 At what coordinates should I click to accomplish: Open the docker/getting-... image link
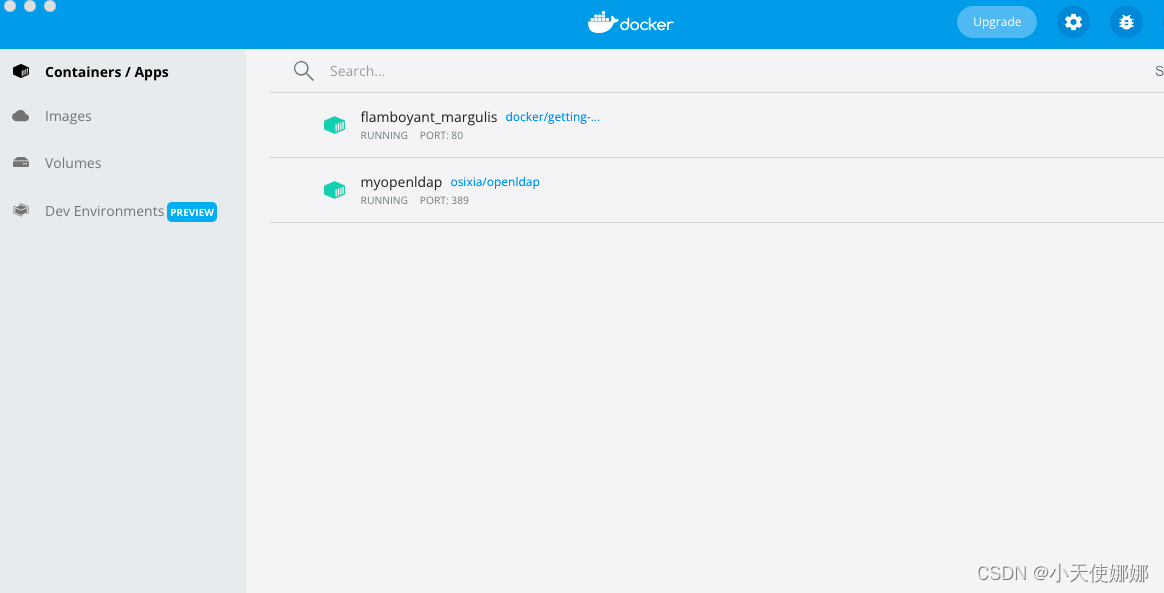552,117
